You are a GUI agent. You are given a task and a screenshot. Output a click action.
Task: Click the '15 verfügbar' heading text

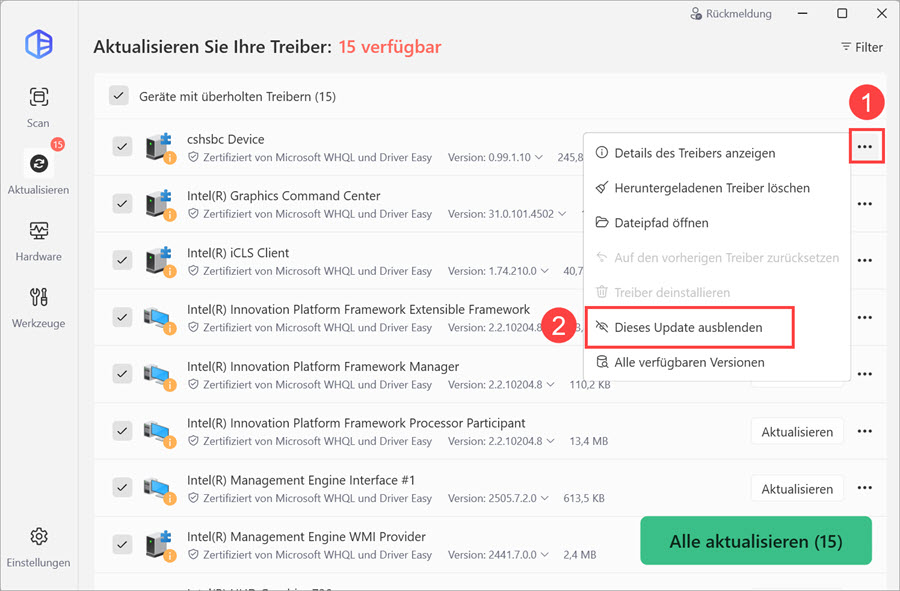(x=390, y=46)
